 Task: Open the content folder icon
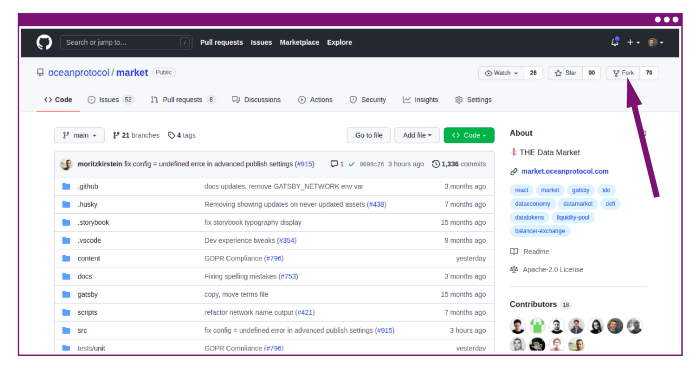(x=66, y=258)
